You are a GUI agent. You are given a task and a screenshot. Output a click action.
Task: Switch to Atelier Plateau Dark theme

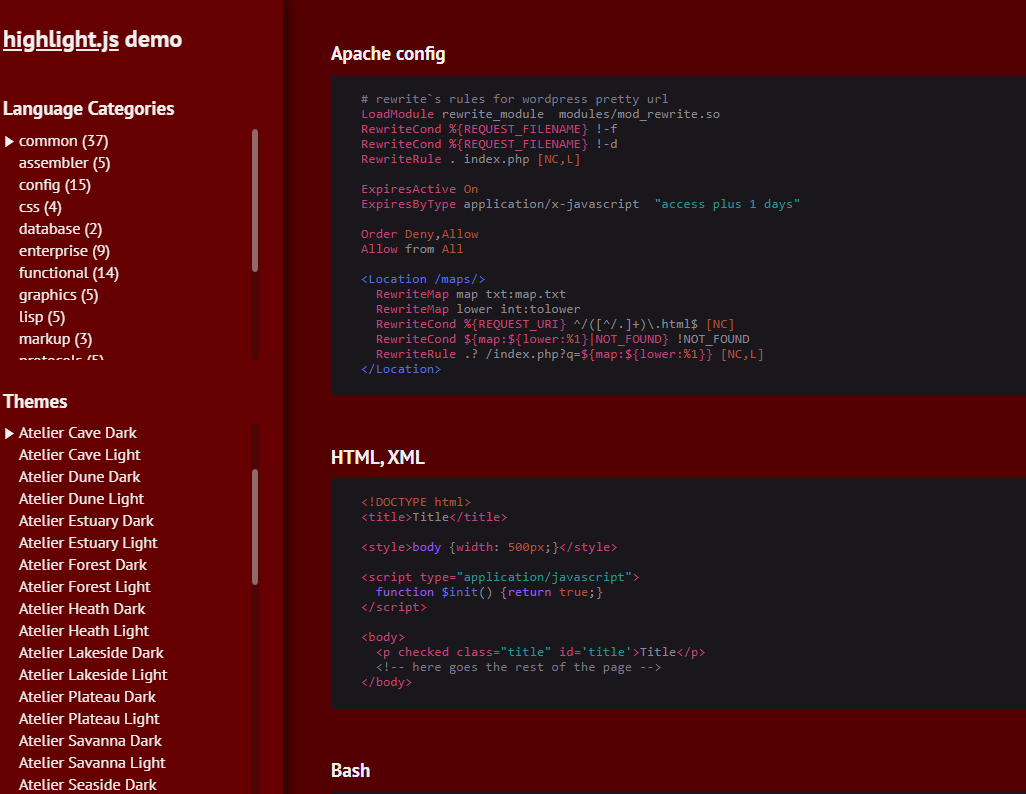pyautogui.click(x=87, y=696)
